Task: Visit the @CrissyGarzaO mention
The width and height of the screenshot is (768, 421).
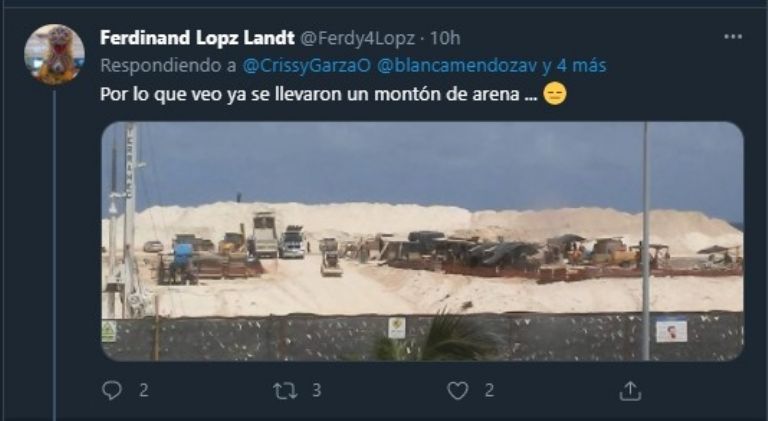Action: [307, 66]
